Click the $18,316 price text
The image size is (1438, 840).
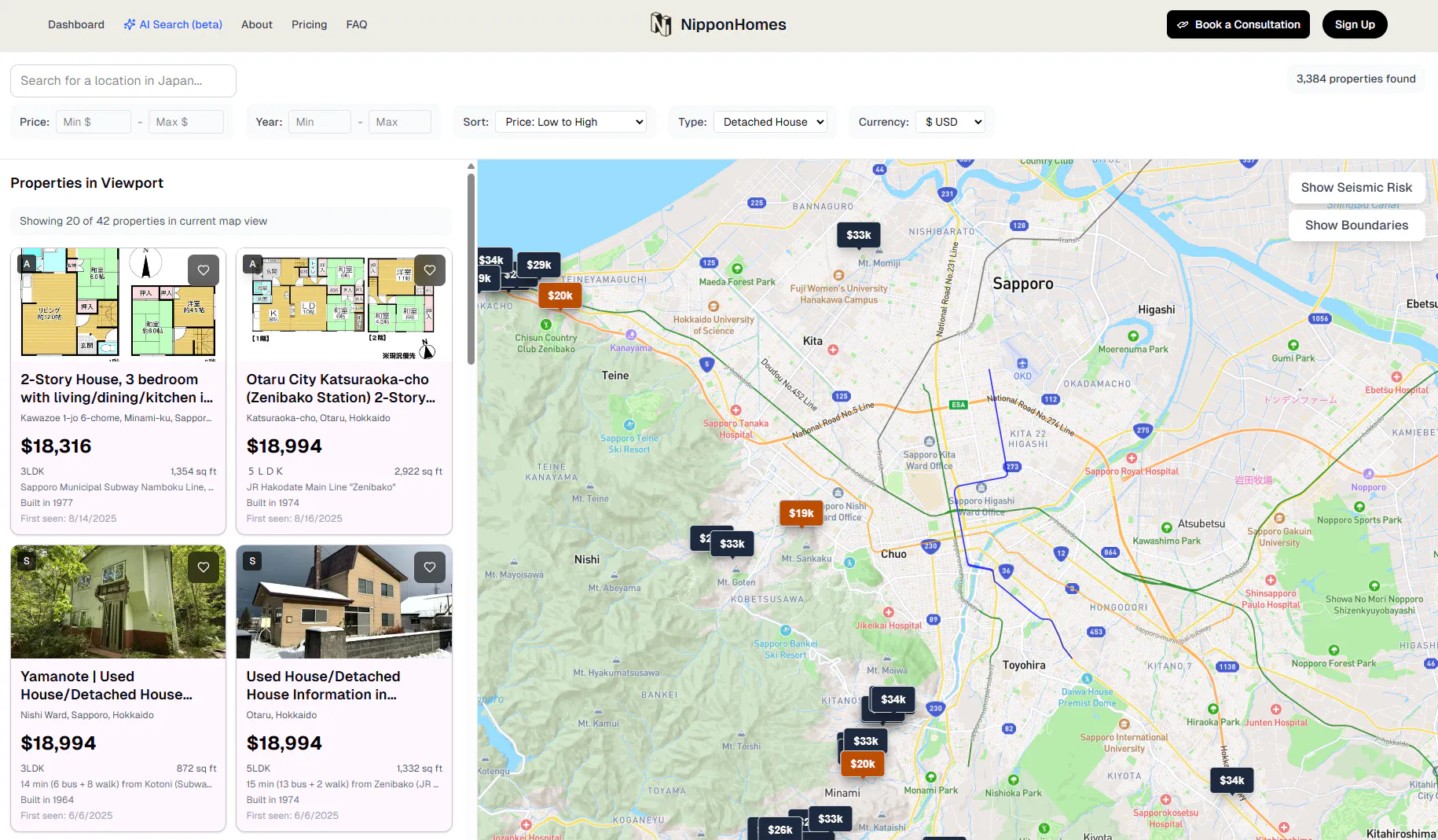pyautogui.click(x=56, y=446)
